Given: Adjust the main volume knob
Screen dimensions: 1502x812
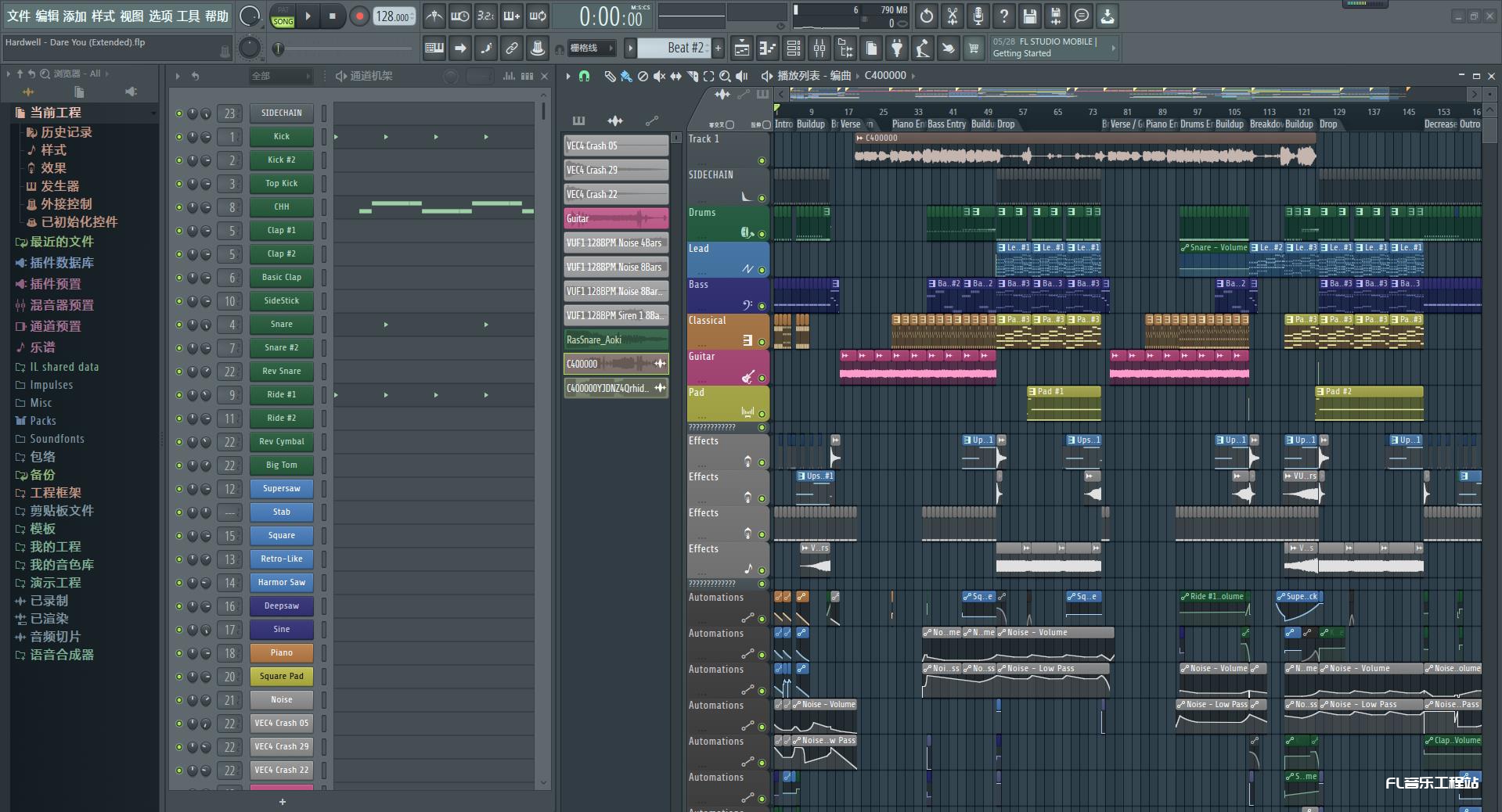Looking at the screenshot, I should tap(250, 16).
